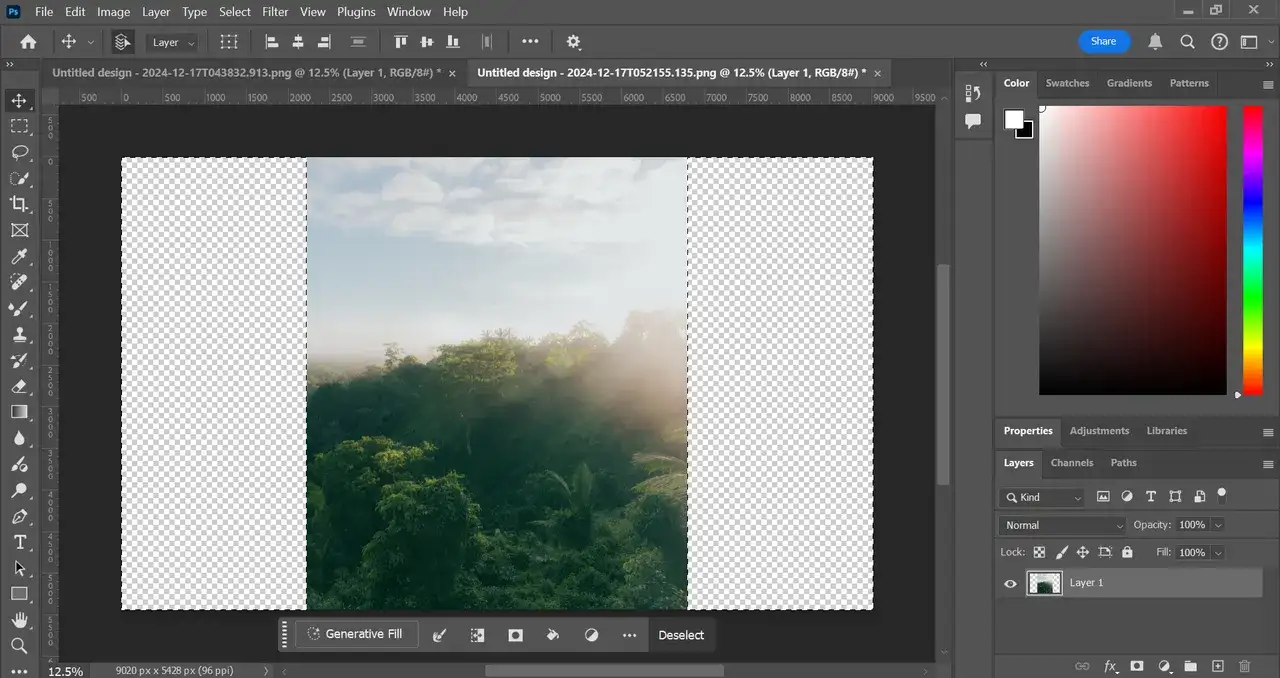Open the Filter menu

275,12
